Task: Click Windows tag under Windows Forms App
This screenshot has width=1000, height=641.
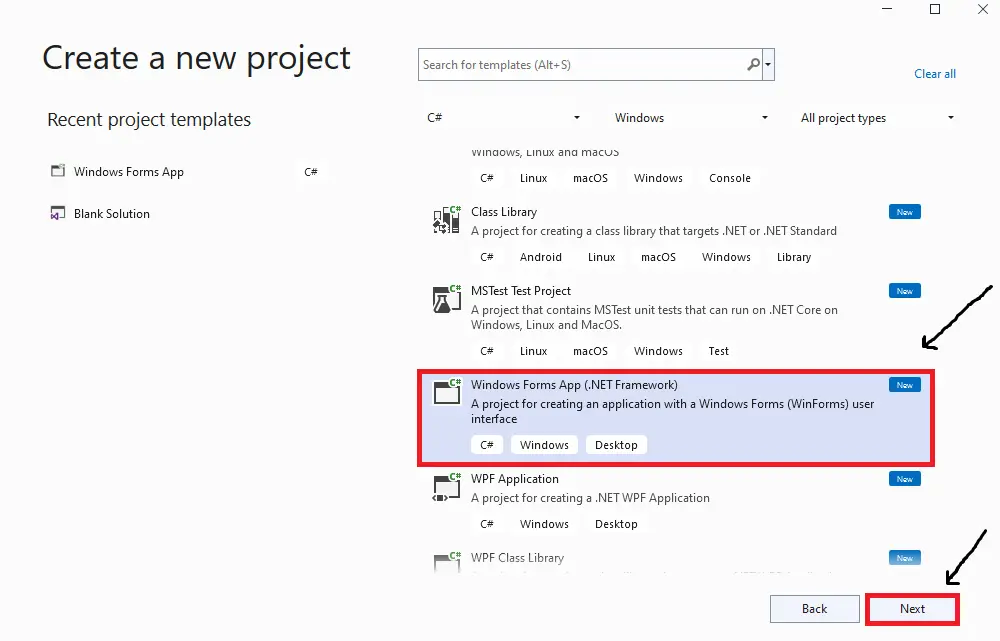Action: pos(544,445)
